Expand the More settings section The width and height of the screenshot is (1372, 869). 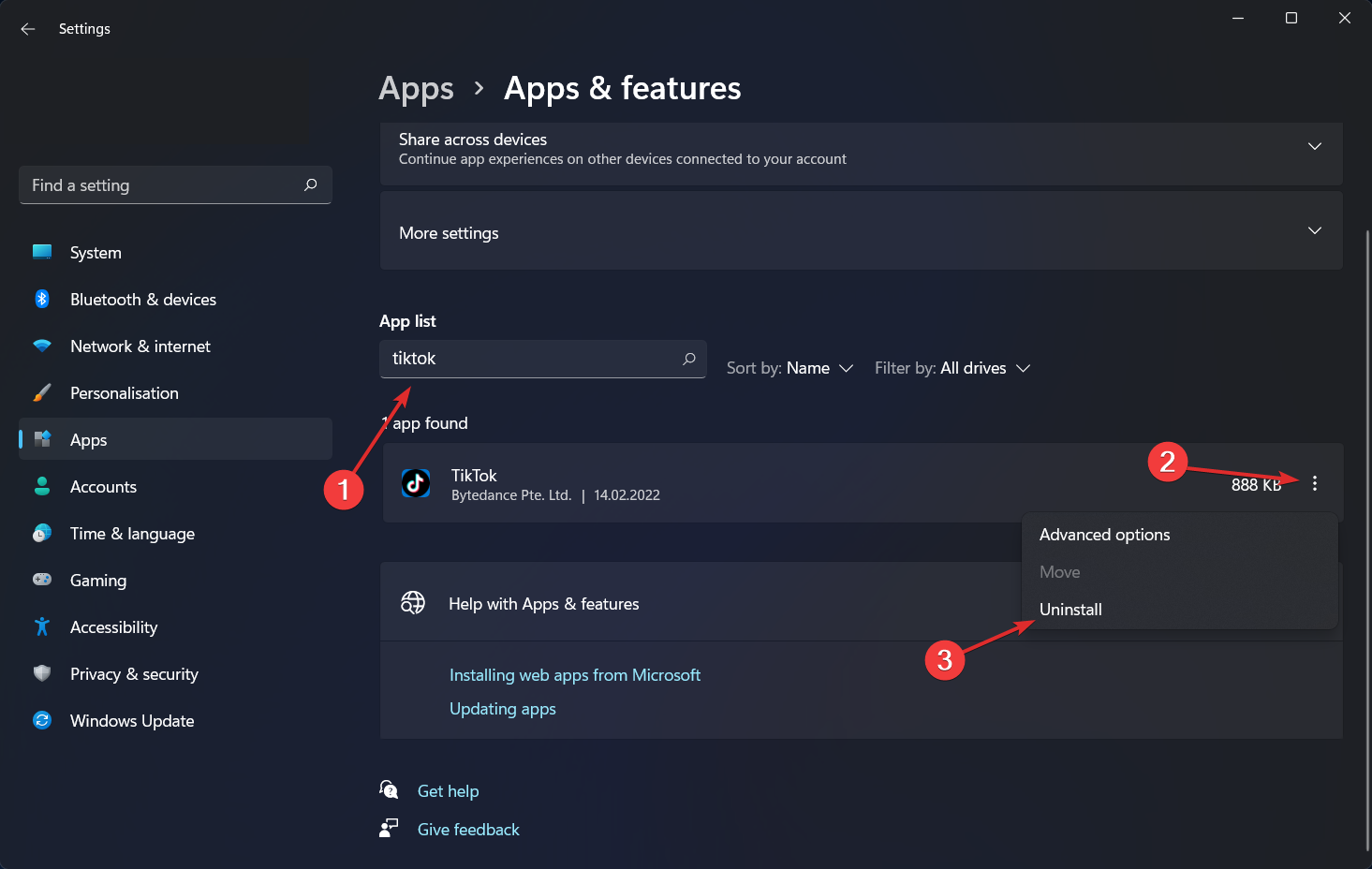862,231
